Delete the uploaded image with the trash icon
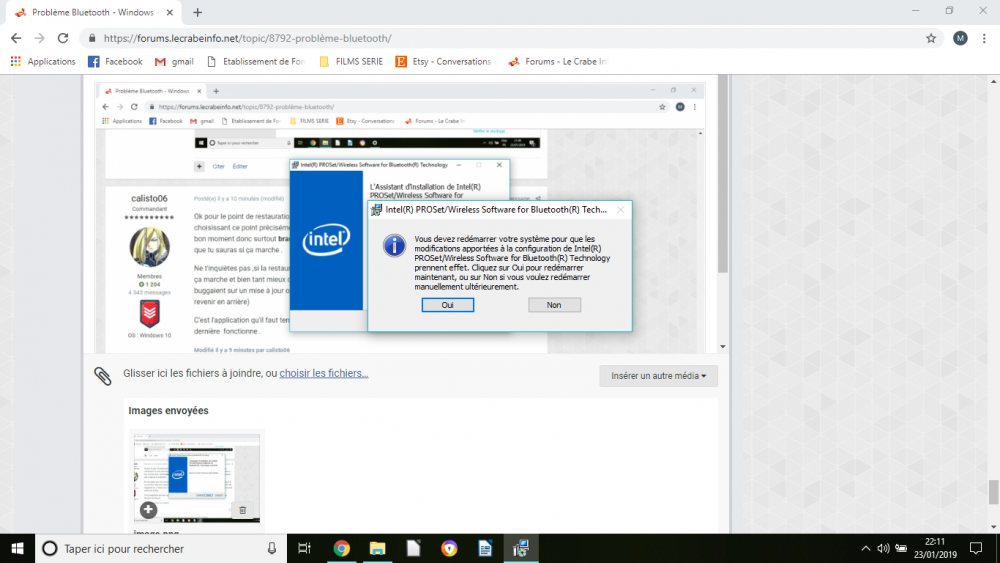 tap(242, 510)
